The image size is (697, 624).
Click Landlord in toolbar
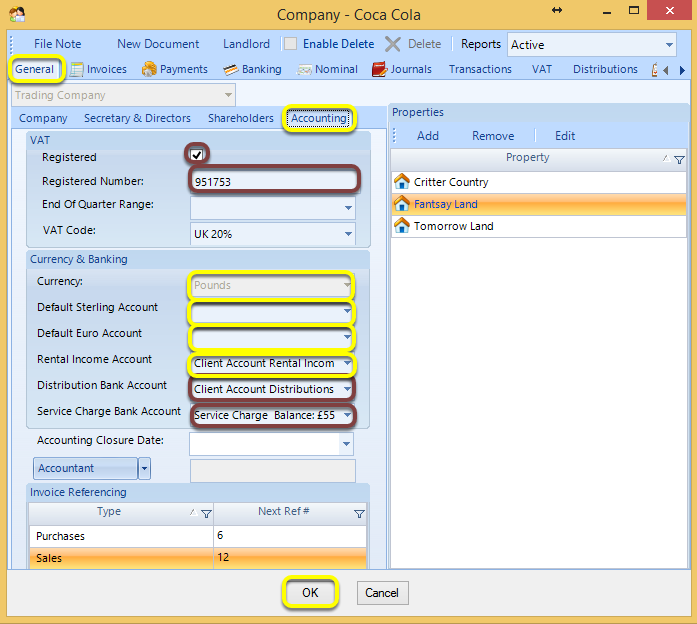pyautogui.click(x=246, y=44)
